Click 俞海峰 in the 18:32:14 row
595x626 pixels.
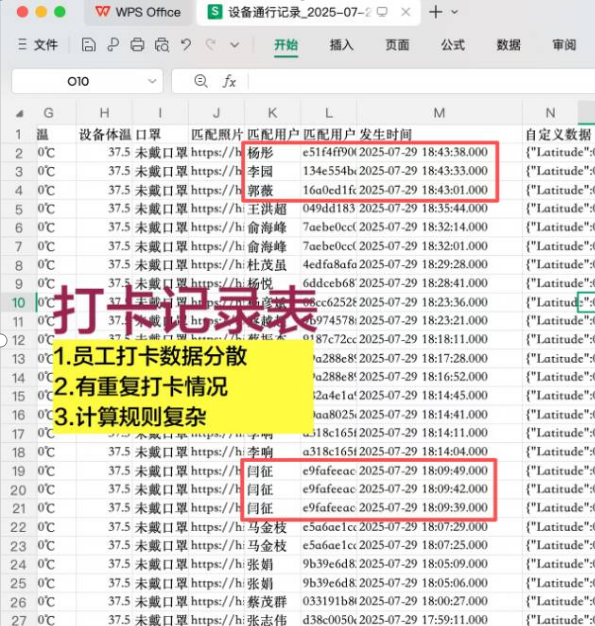(272, 227)
